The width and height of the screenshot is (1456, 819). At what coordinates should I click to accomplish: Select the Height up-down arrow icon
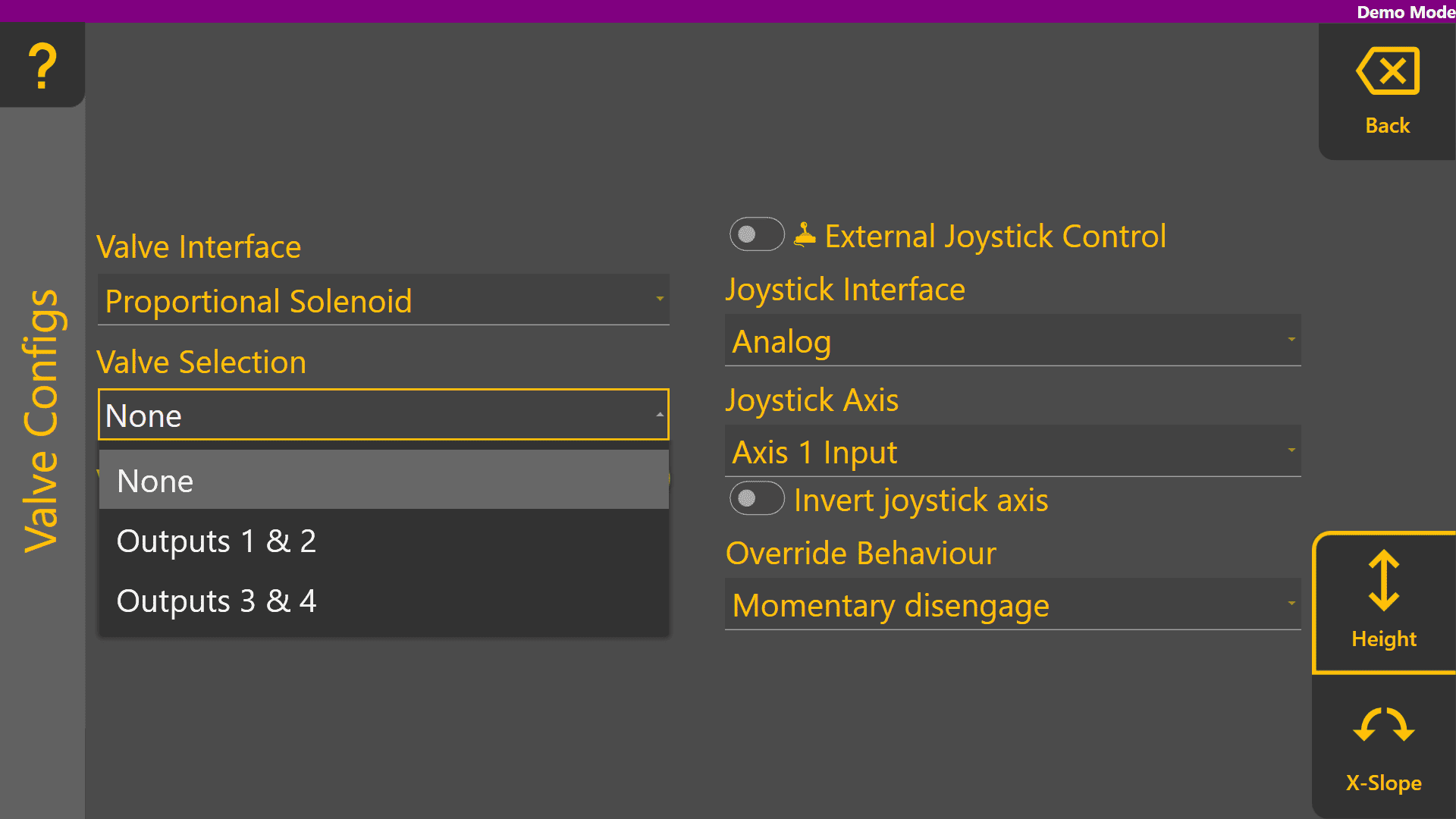[x=1383, y=581]
